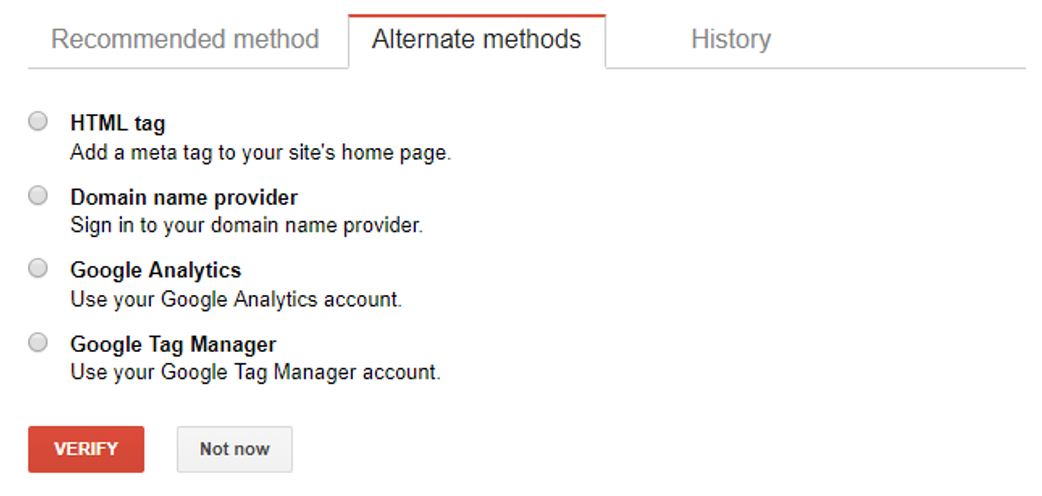Choose the Domain name provider radio option
The image size is (1042, 496).
(x=38, y=195)
